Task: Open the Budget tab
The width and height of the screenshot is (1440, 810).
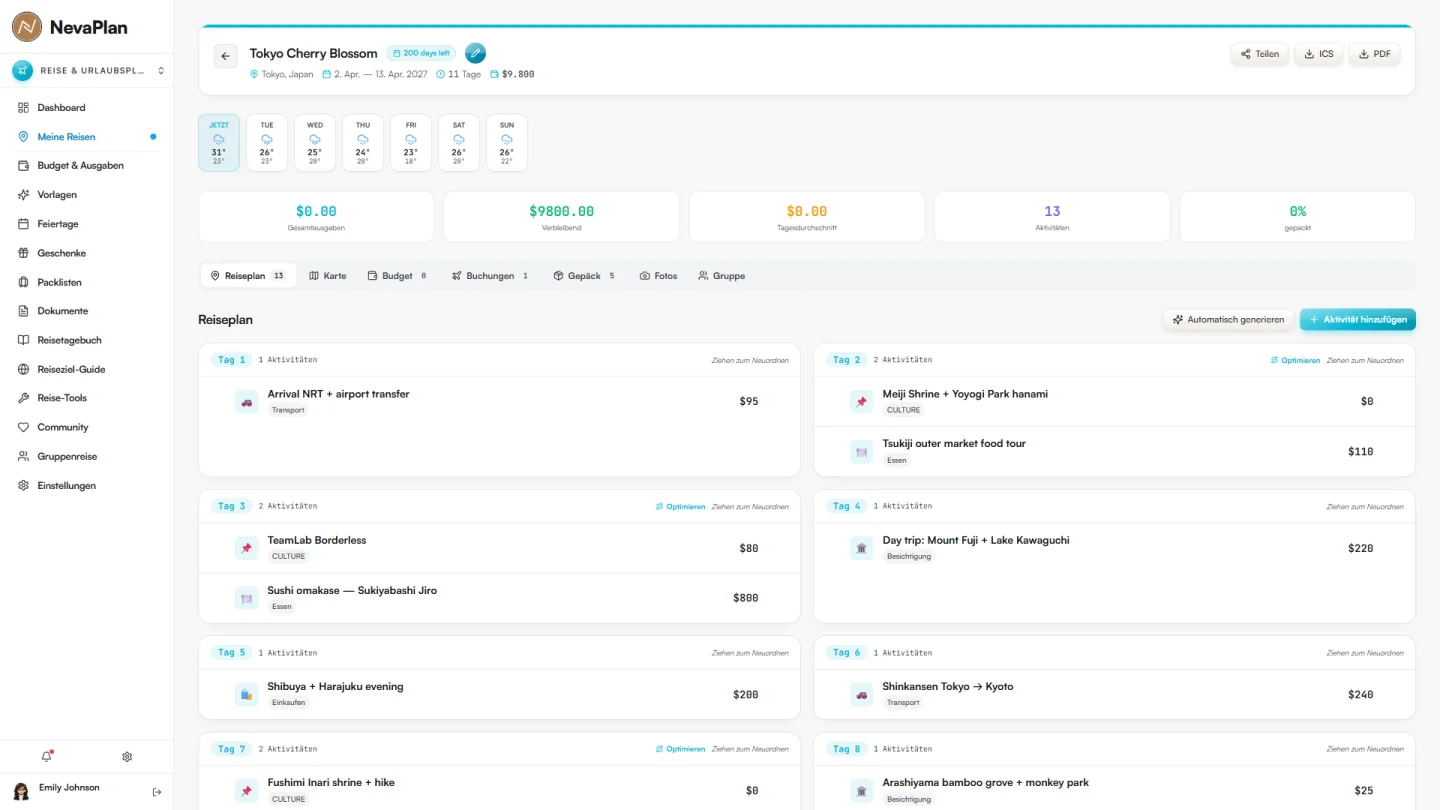Action: [x=397, y=276]
